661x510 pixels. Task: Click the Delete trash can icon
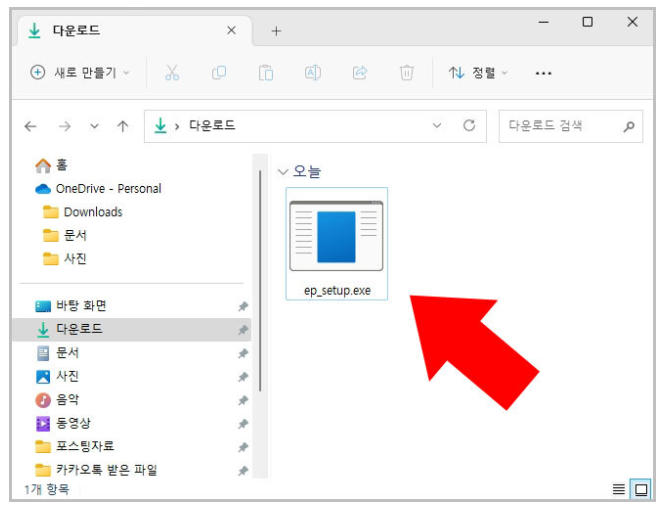click(x=406, y=73)
